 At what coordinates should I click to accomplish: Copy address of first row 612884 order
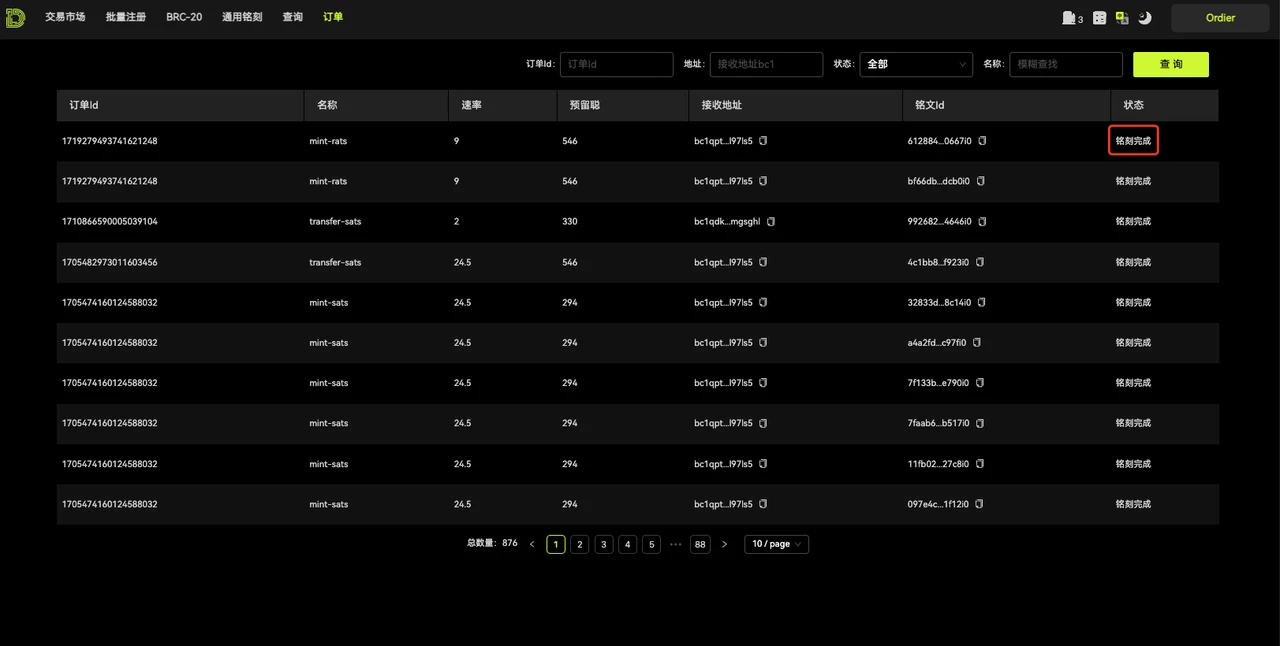point(763,141)
